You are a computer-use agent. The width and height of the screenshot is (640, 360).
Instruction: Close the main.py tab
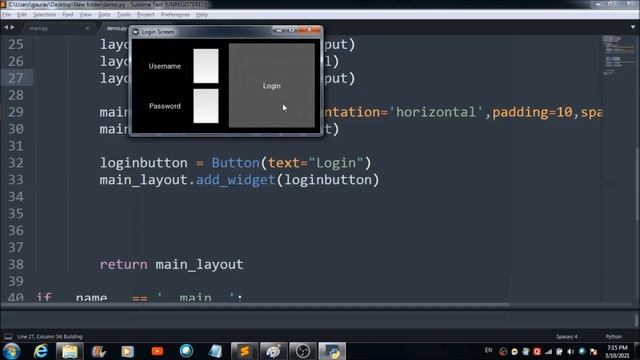(87, 29)
